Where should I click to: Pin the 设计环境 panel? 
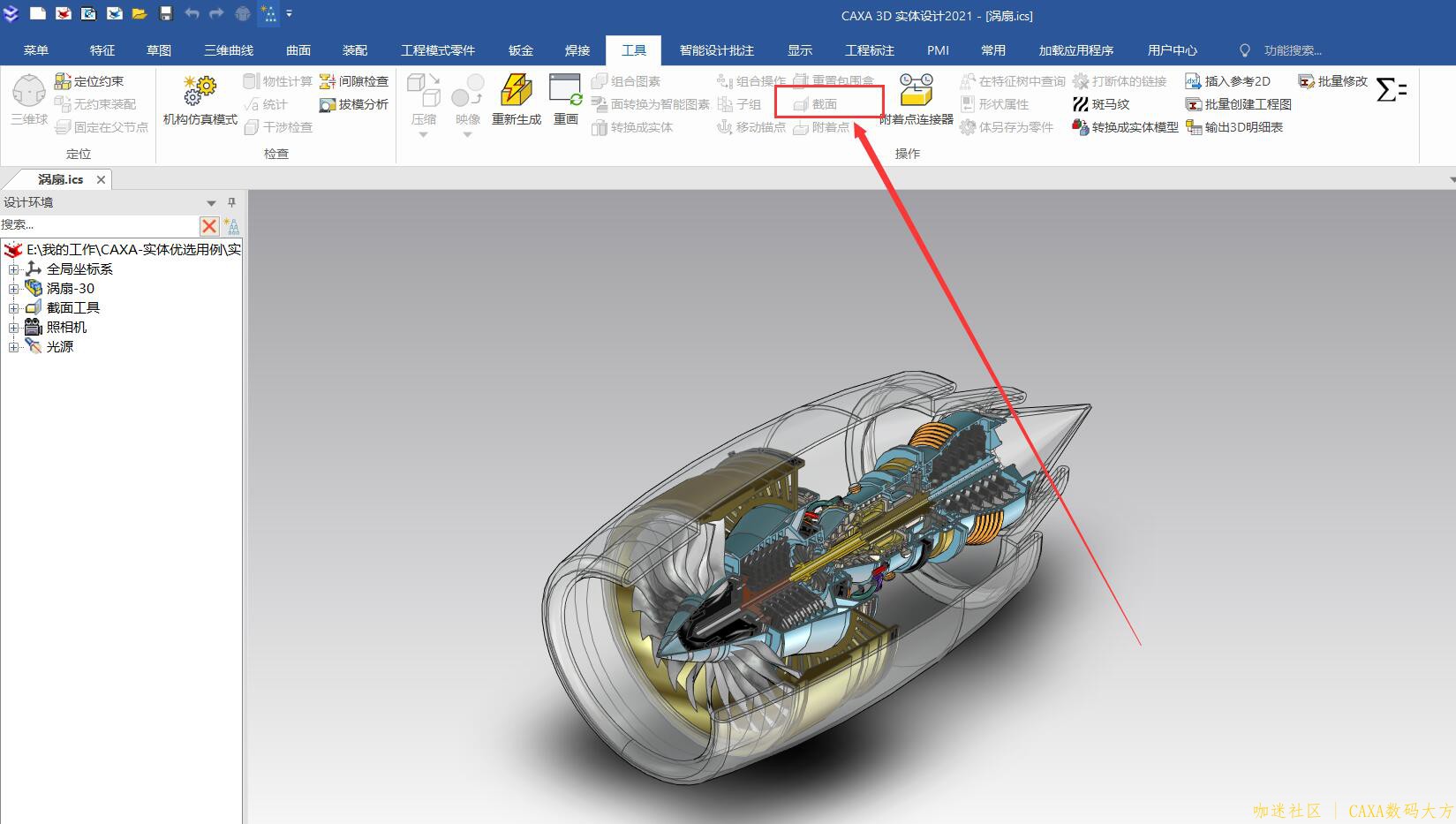click(231, 202)
